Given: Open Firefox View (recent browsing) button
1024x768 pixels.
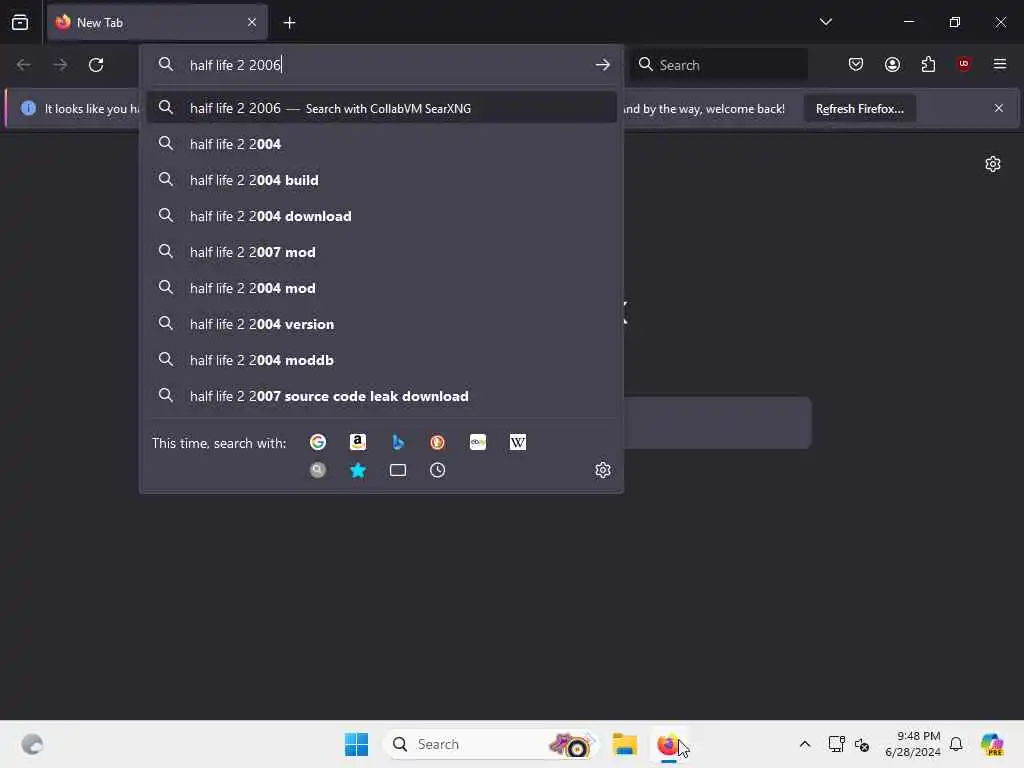Looking at the screenshot, I should 20,22.
